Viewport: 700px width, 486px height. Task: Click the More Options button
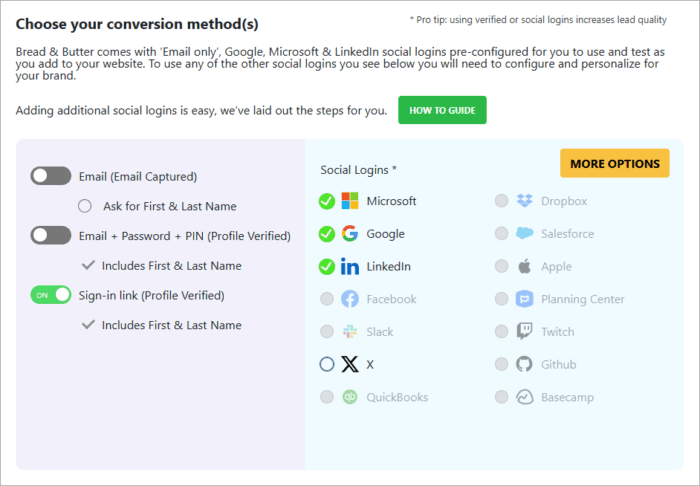[614, 163]
